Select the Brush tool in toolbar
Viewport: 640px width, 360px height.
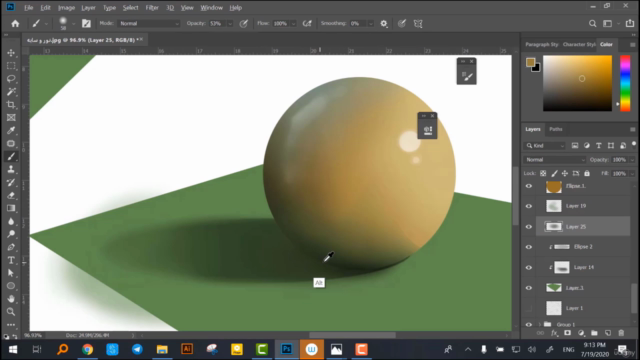click(11, 157)
